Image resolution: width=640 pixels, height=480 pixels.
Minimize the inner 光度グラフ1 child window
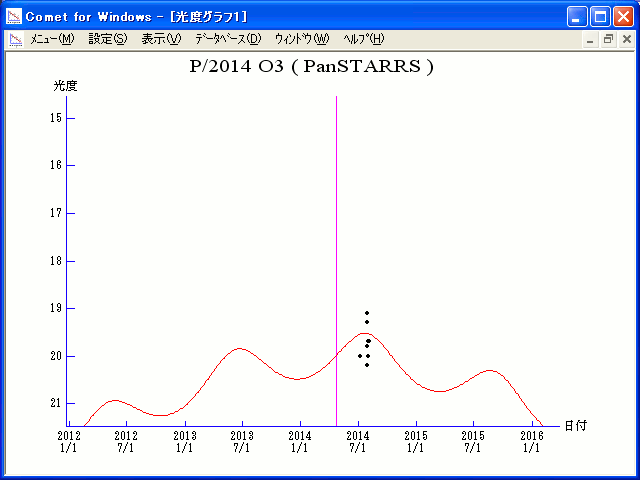click(590, 40)
